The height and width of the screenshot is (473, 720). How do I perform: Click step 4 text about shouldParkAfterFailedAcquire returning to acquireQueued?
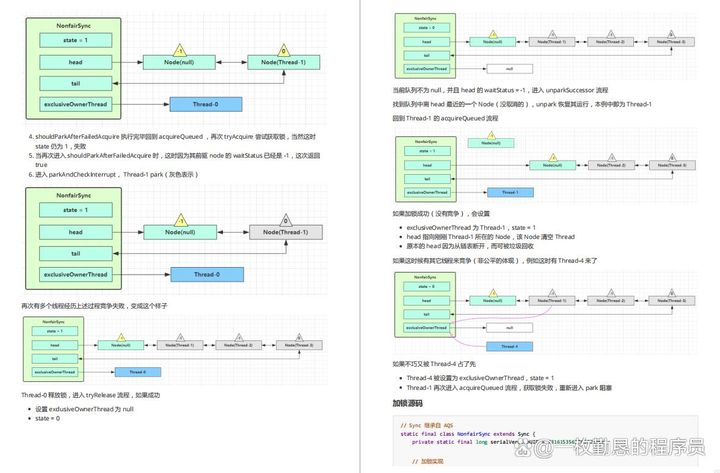click(174, 141)
